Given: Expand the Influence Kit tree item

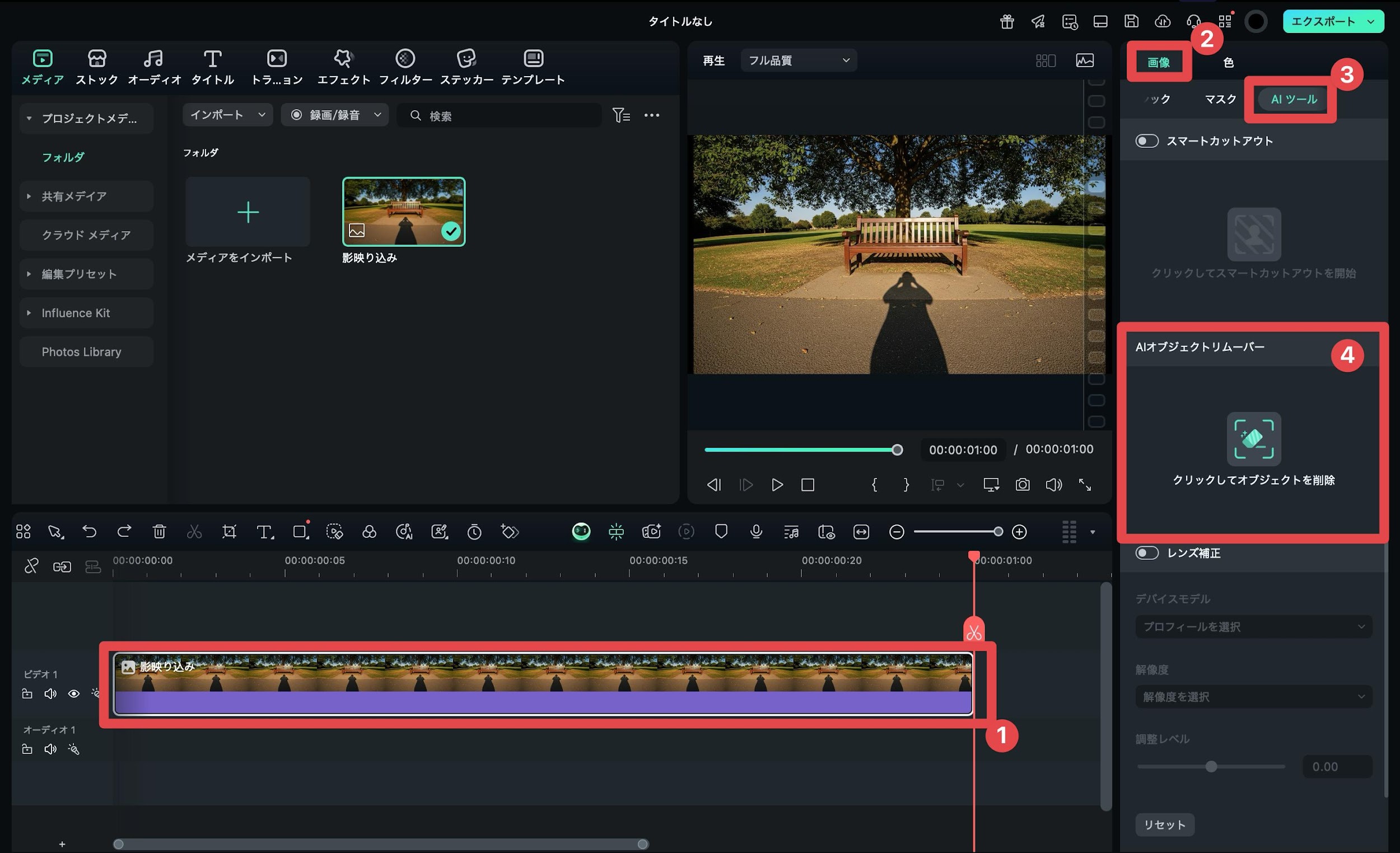Looking at the screenshot, I should (29, 313).
